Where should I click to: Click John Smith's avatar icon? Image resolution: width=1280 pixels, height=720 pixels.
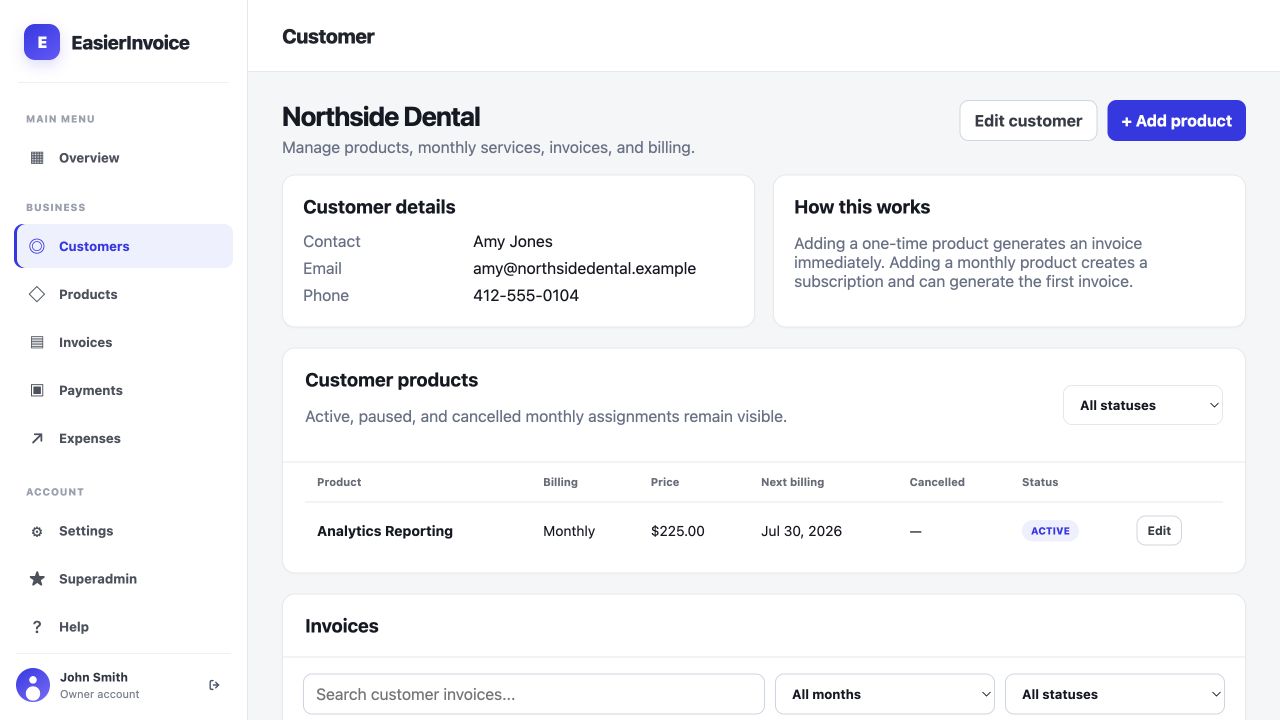coord(33,685)
